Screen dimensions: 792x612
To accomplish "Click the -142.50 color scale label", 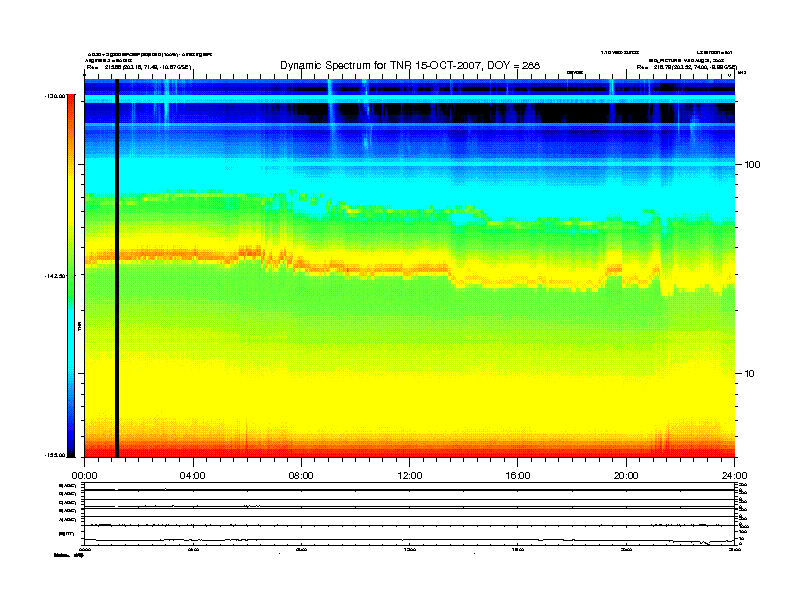I will (56, 276).
